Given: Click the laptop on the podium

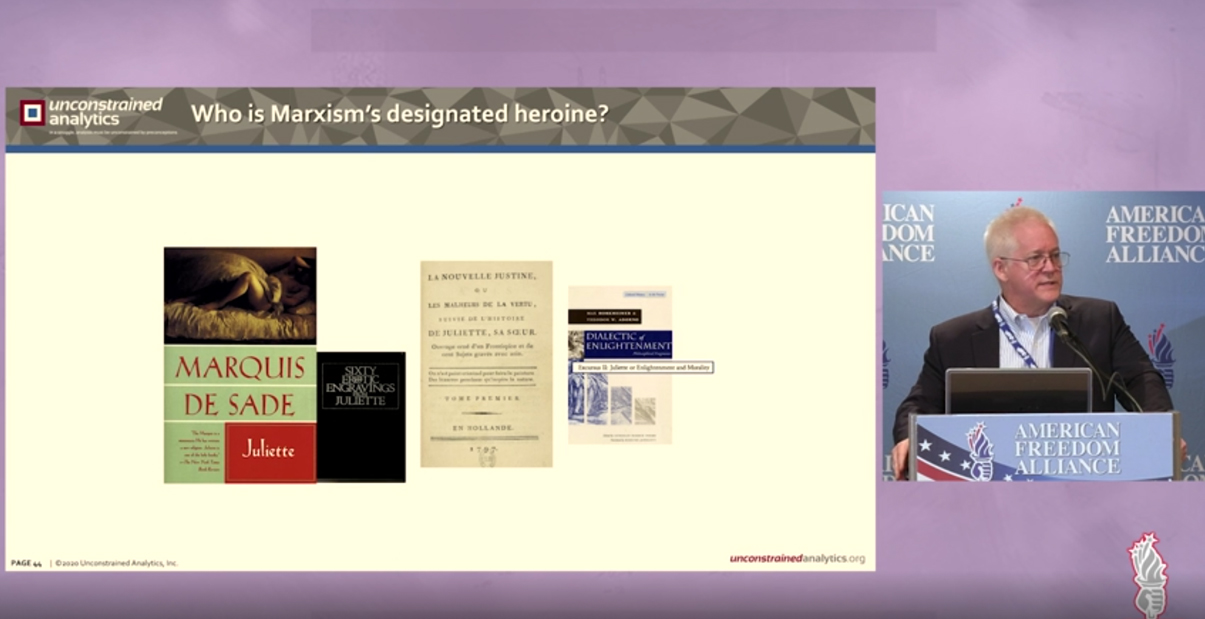Looking at the screenshot, I should [1018, 390].
